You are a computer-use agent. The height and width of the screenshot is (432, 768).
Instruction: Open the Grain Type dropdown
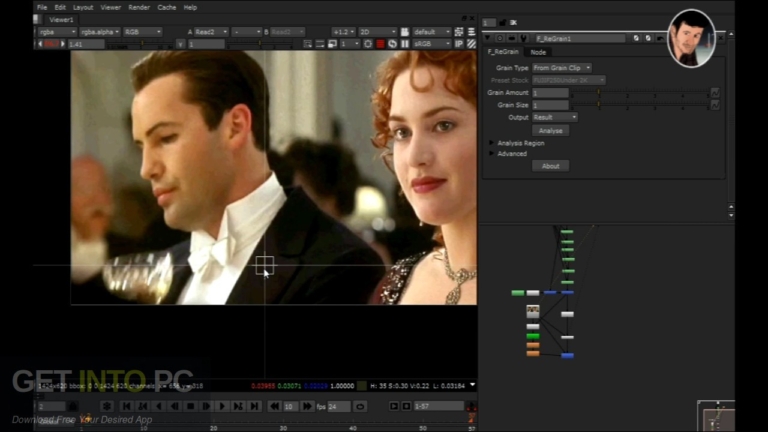[562, 68]
